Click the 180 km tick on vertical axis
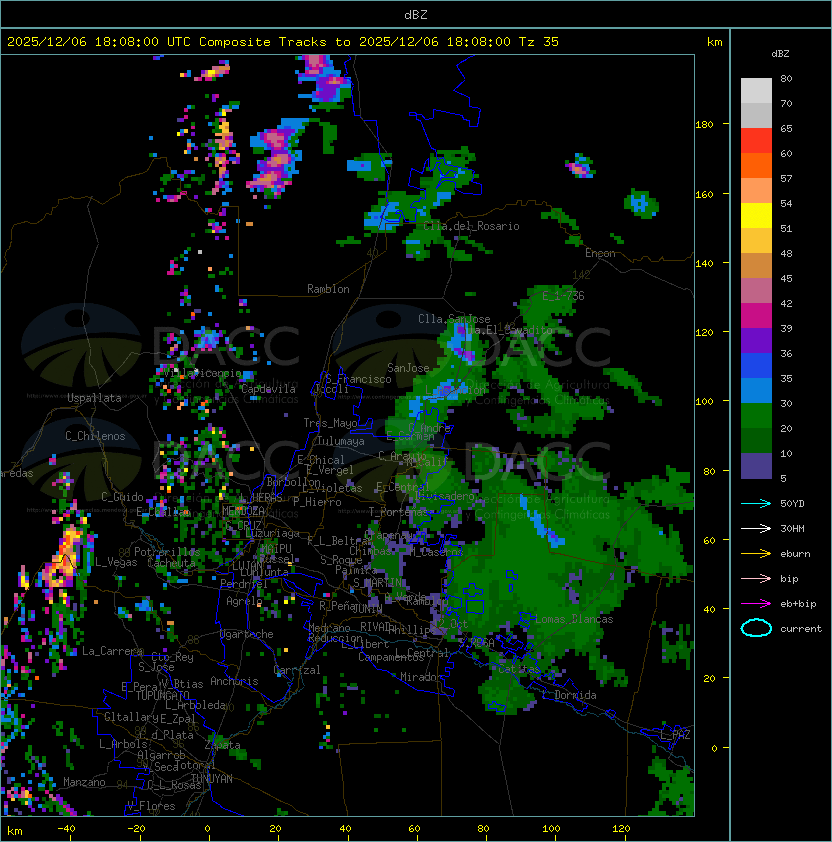The image size is (832, 842). 704,125
